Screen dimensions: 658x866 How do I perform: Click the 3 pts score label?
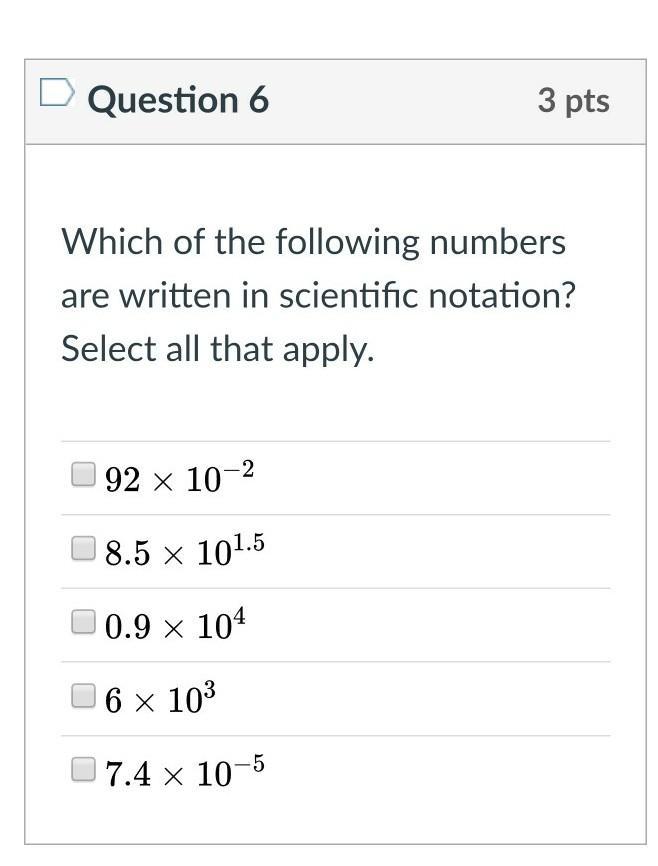tap(573, 100)
